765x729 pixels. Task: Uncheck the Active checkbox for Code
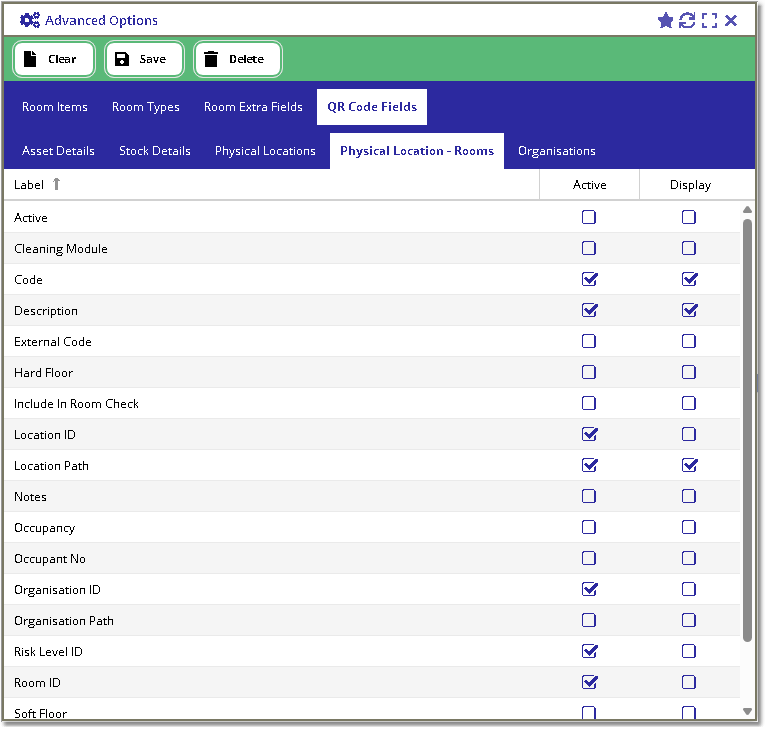[x=589, y=279]
